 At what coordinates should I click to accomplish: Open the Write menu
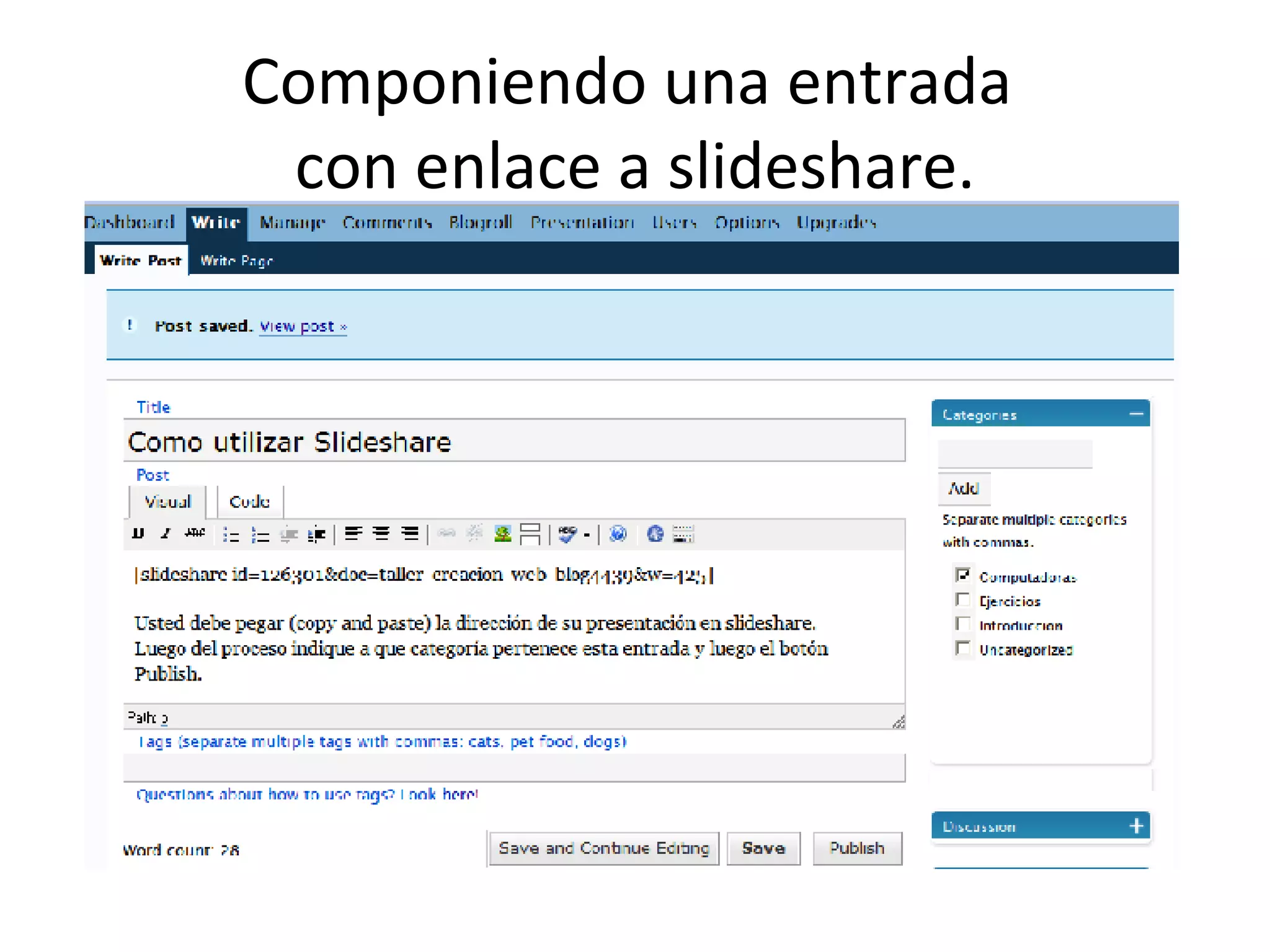(x=216, y=223)
